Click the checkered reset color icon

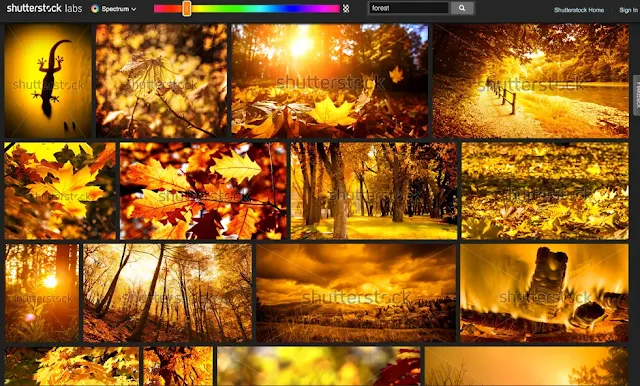[x=346, y=9]
